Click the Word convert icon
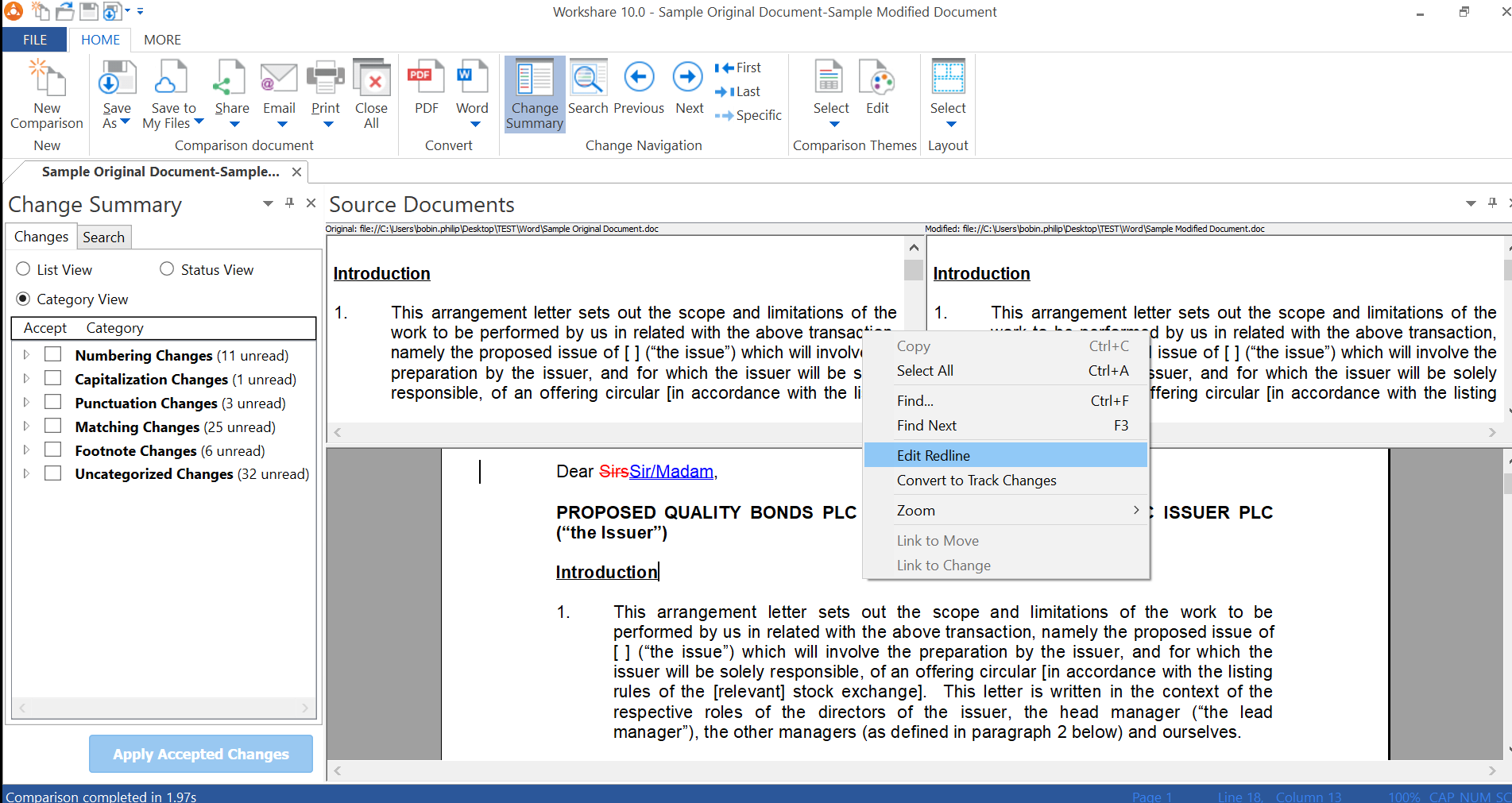The height and width of the screenshot is (803, 1512). pyautogui.click(x=472, y=79)
